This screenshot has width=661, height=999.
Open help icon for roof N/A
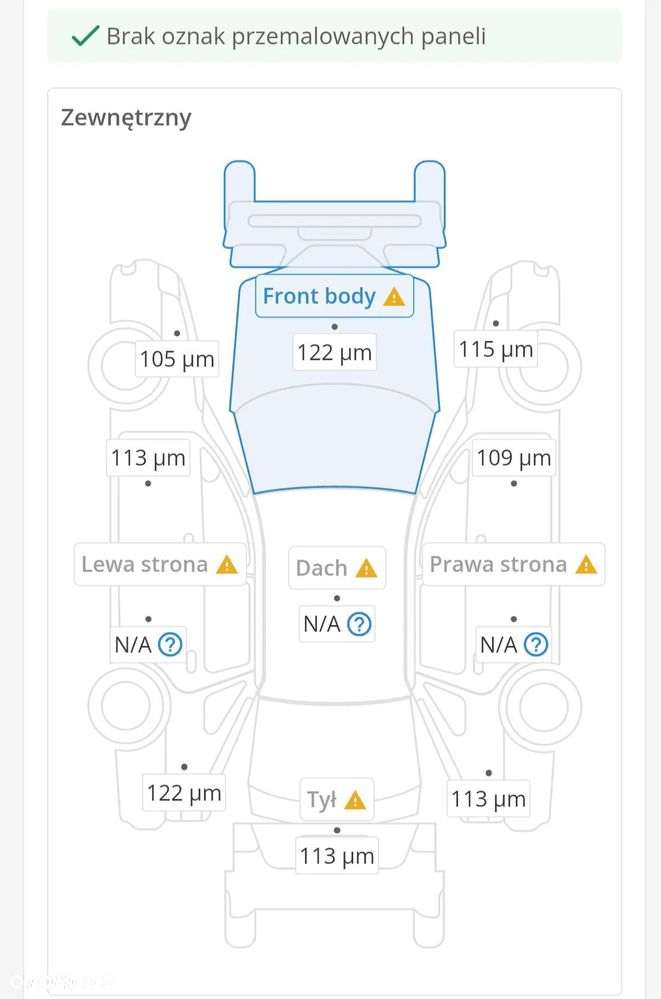(x=359, y=625)
